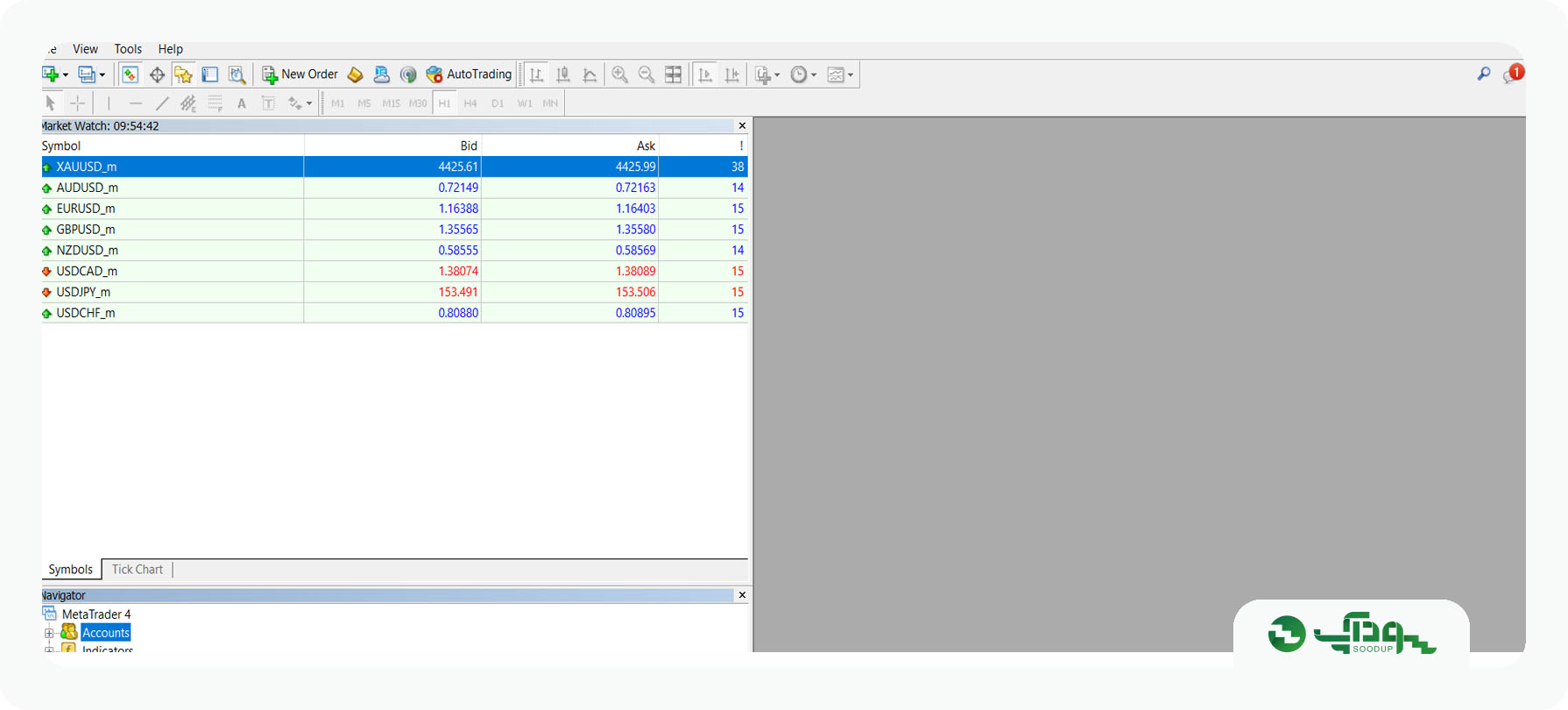
Task: Switch chart to candlesticks style
Action: pos(563,75)
